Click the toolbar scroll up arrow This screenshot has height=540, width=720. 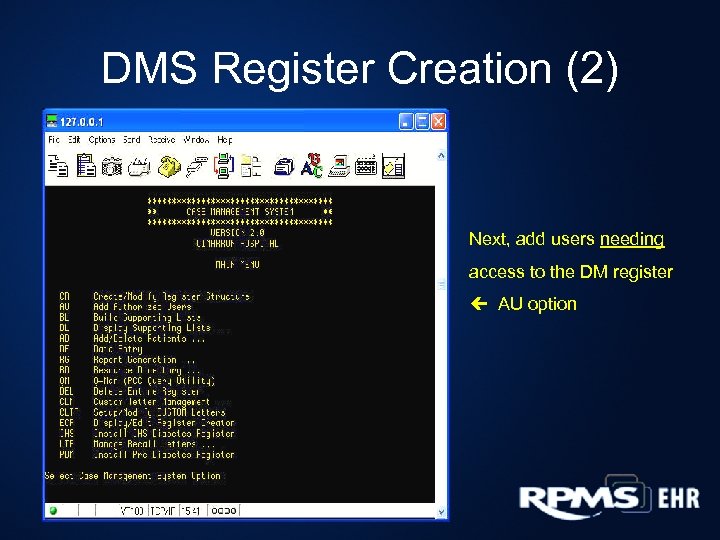coord(441,156)
